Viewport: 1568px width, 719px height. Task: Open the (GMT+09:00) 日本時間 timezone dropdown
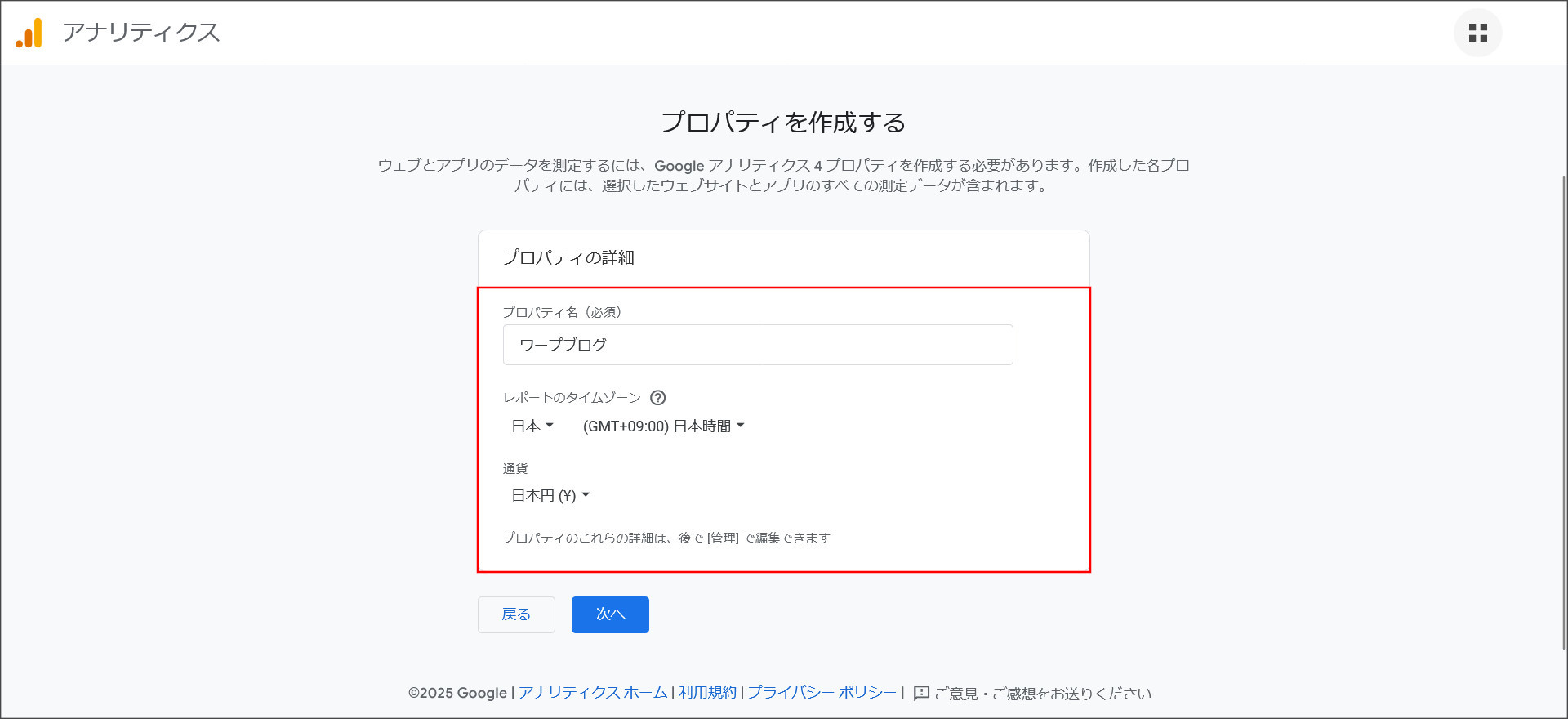(663, 426)
